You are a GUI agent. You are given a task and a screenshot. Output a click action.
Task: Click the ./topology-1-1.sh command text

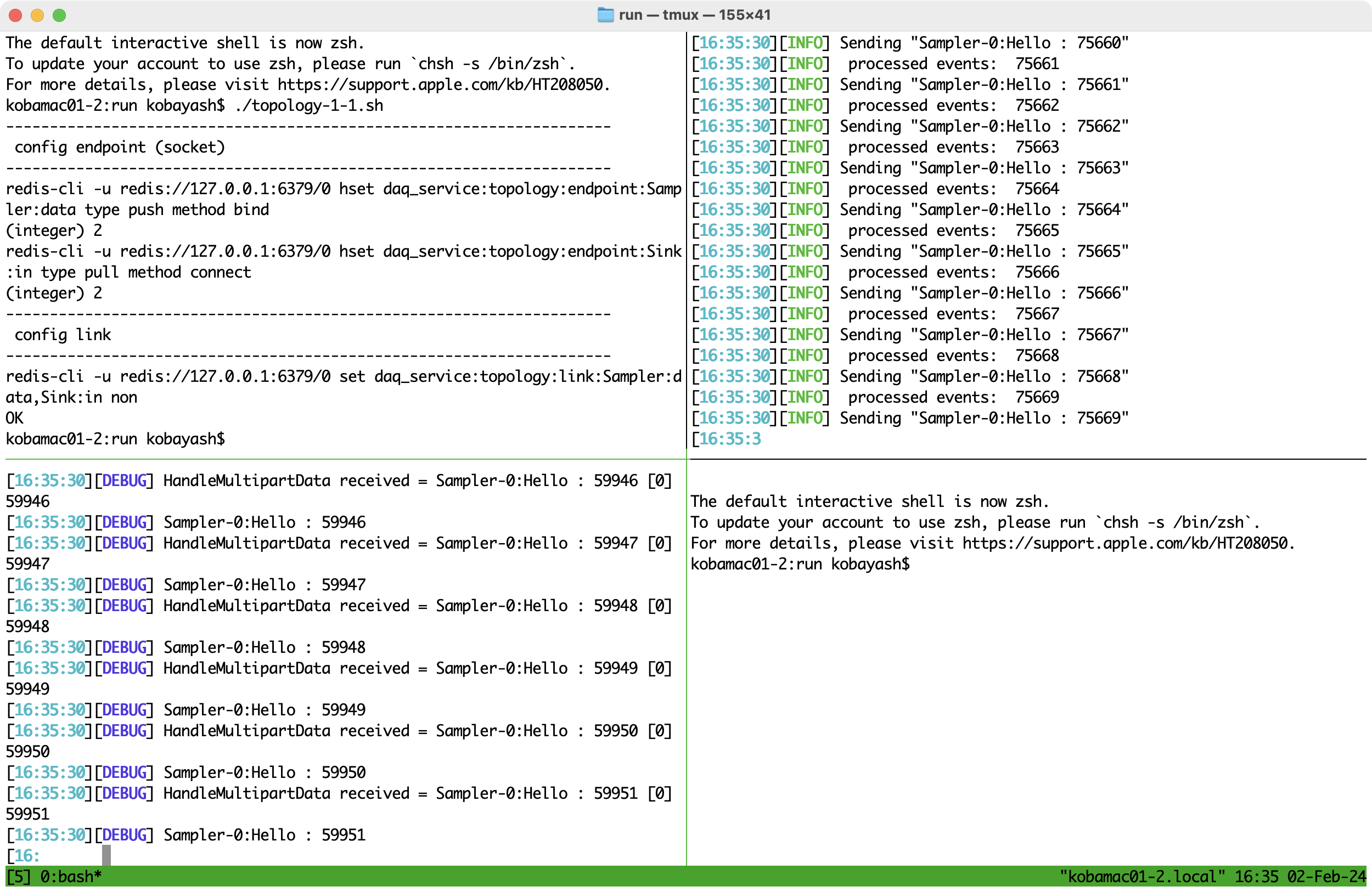point(309,105)
